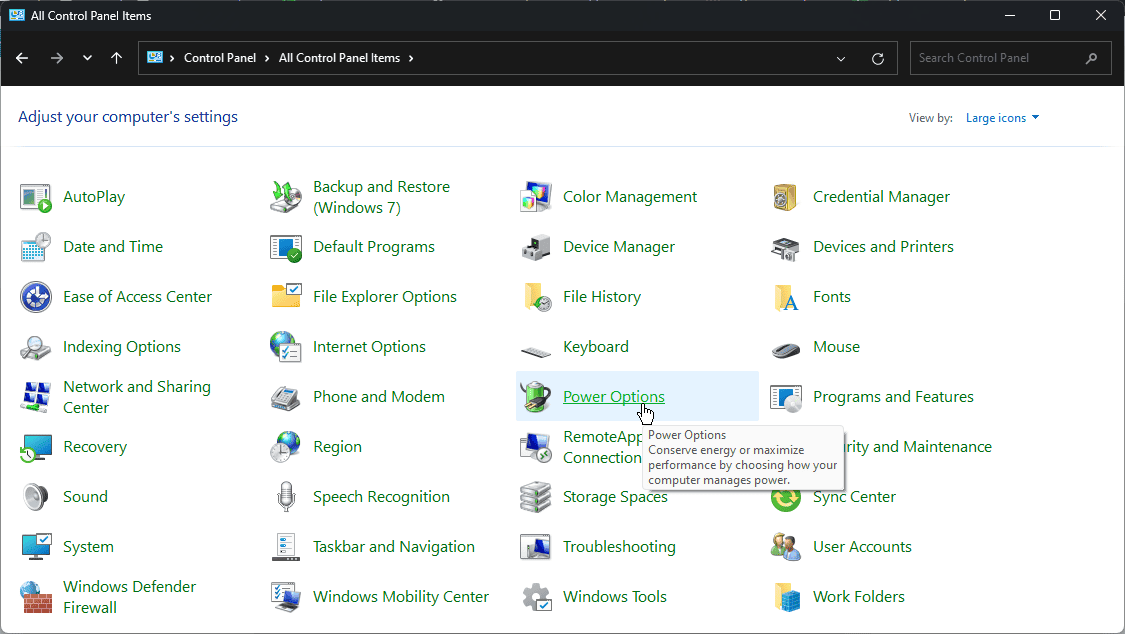1125x634 pixels.
Task: Click the Mouse icon
Action: (785, 350)
